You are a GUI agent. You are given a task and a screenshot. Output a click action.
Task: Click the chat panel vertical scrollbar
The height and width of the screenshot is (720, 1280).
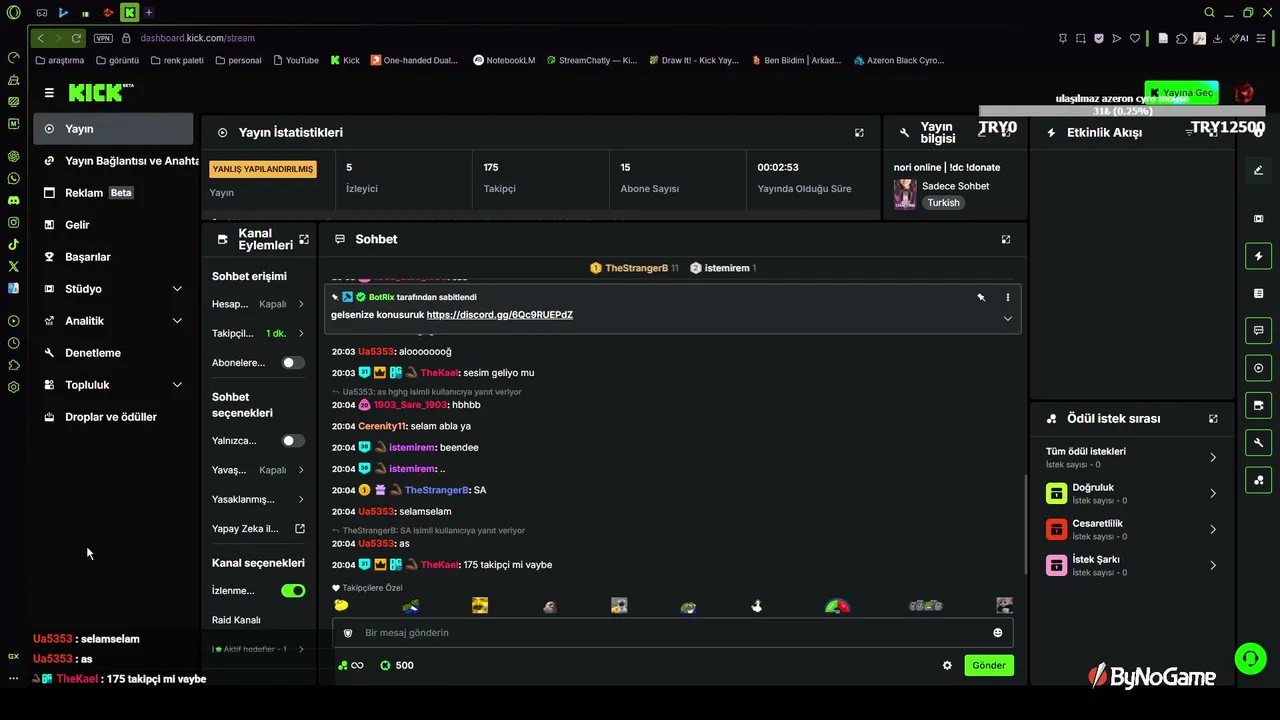(x=1025, y=525)
